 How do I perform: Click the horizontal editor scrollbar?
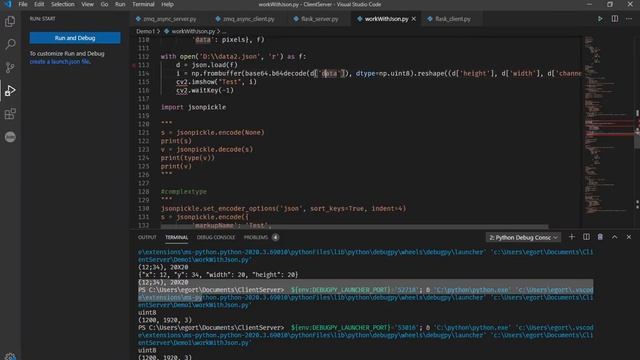[x=354, y=226]
